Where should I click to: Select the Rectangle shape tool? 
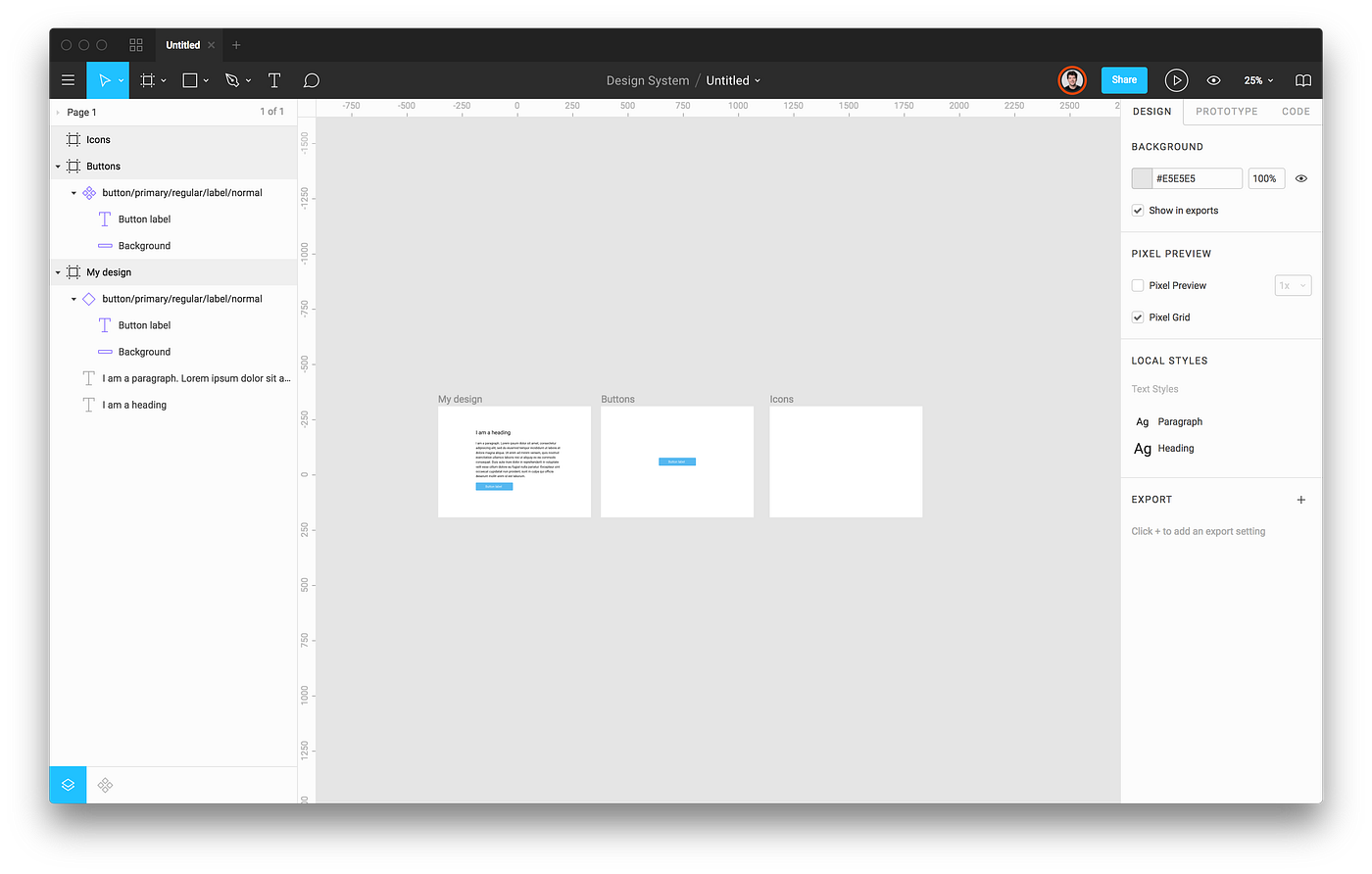(190, 80)
